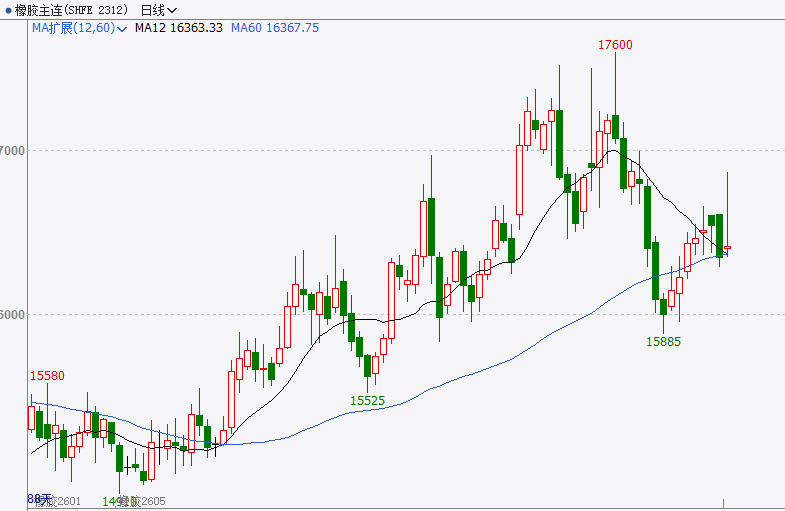Click the 15525 low price marker

click(x=367, y=400)
